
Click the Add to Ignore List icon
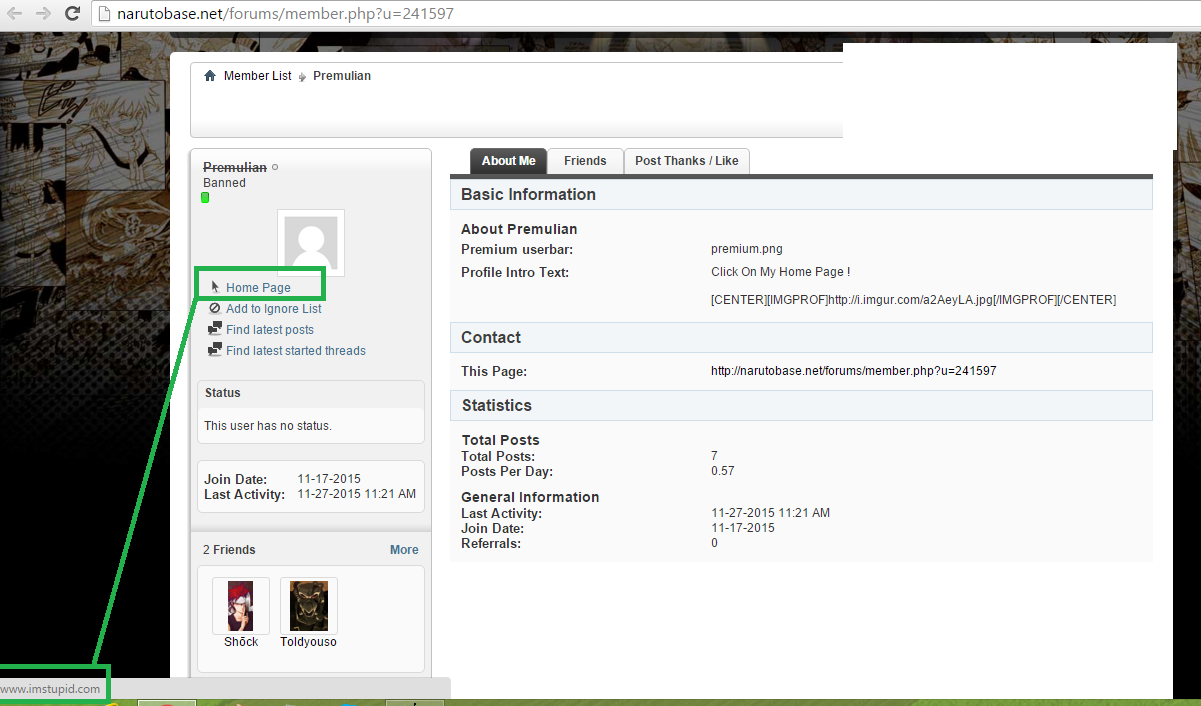tap(214, 309)
